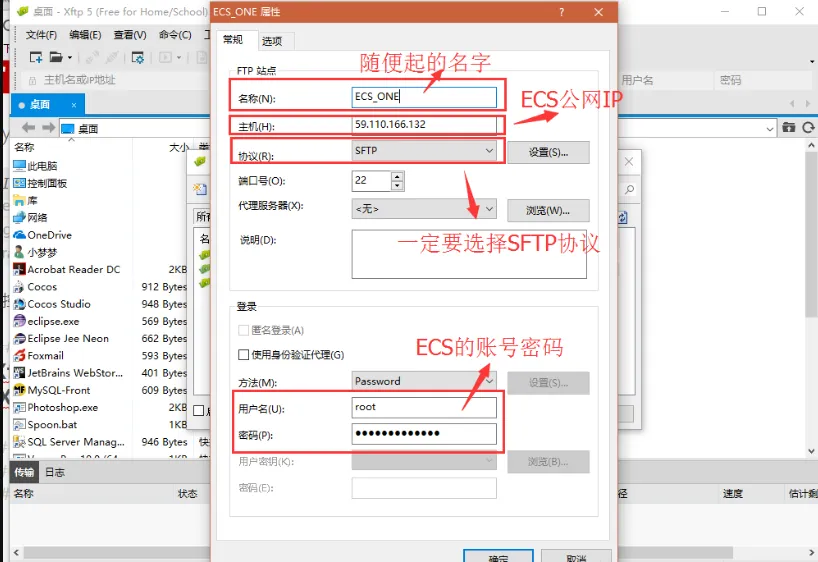Close the sessions window behind the dialog
Screen dimensions: 818x562
coord(629,162)
